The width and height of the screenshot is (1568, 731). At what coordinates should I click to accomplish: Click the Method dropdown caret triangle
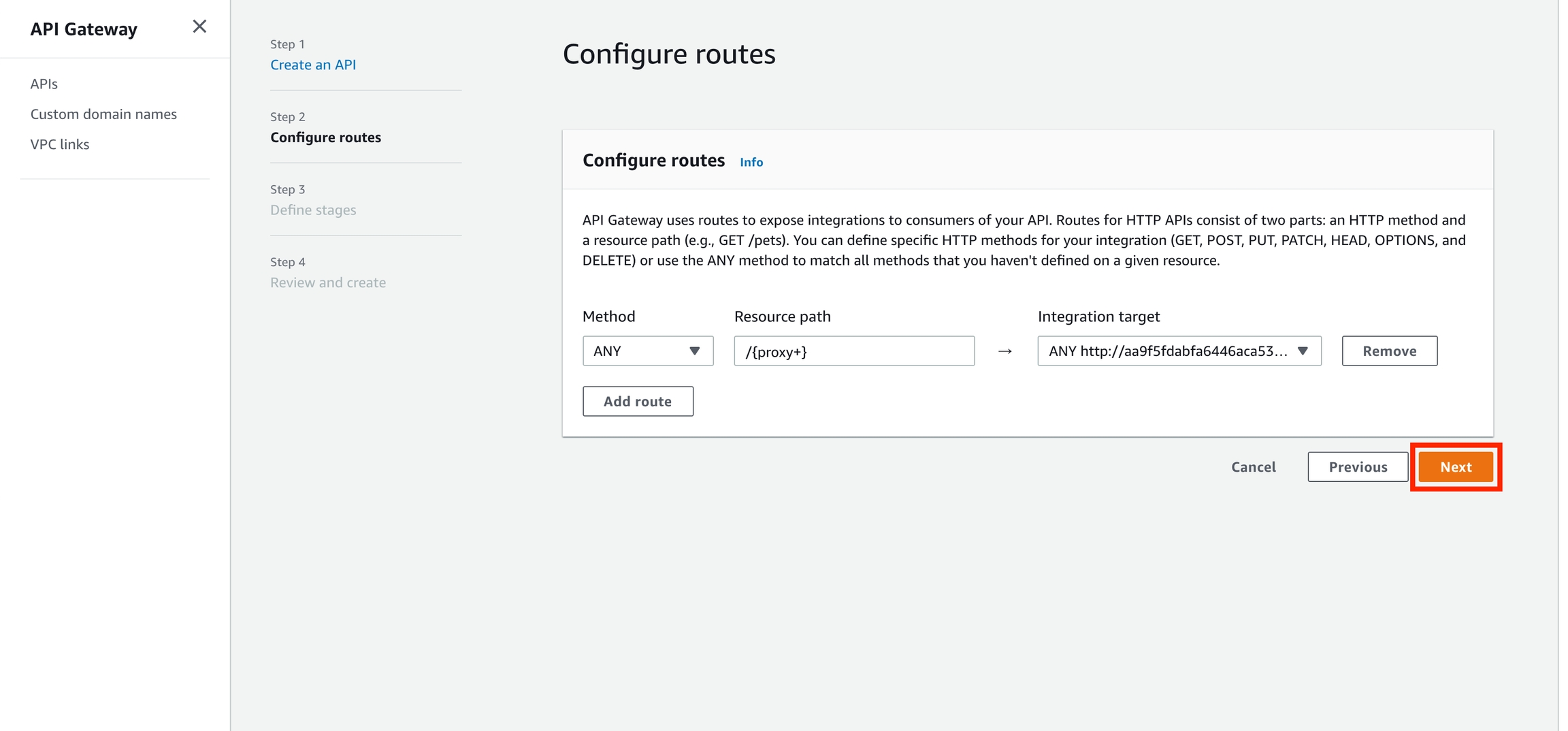(694, 351)
